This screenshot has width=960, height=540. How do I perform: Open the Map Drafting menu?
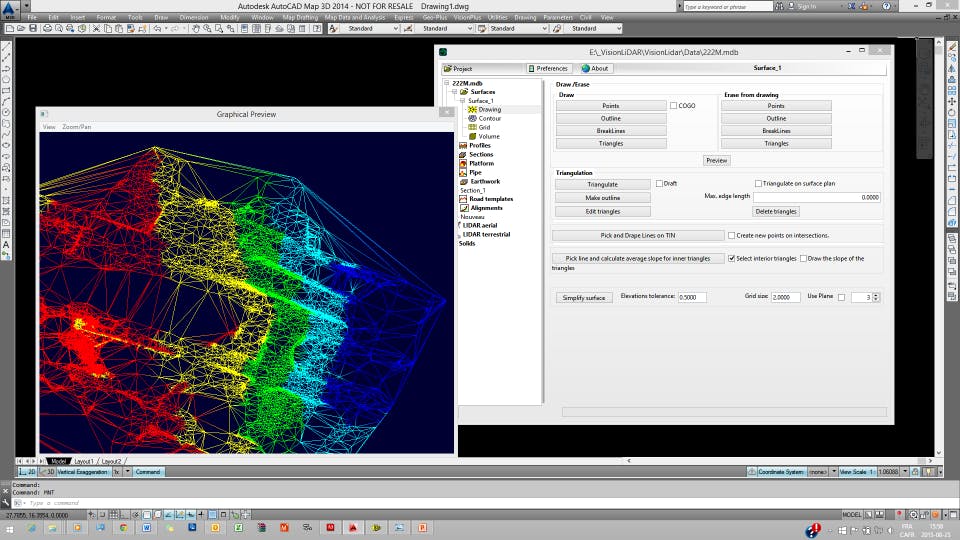coord(300,17)
